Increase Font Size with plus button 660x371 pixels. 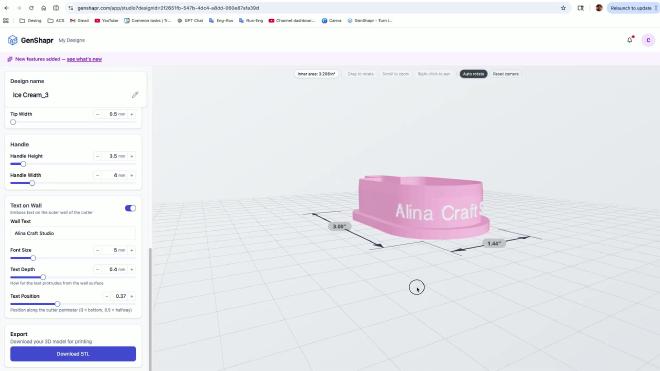click(x=132, y=250)
